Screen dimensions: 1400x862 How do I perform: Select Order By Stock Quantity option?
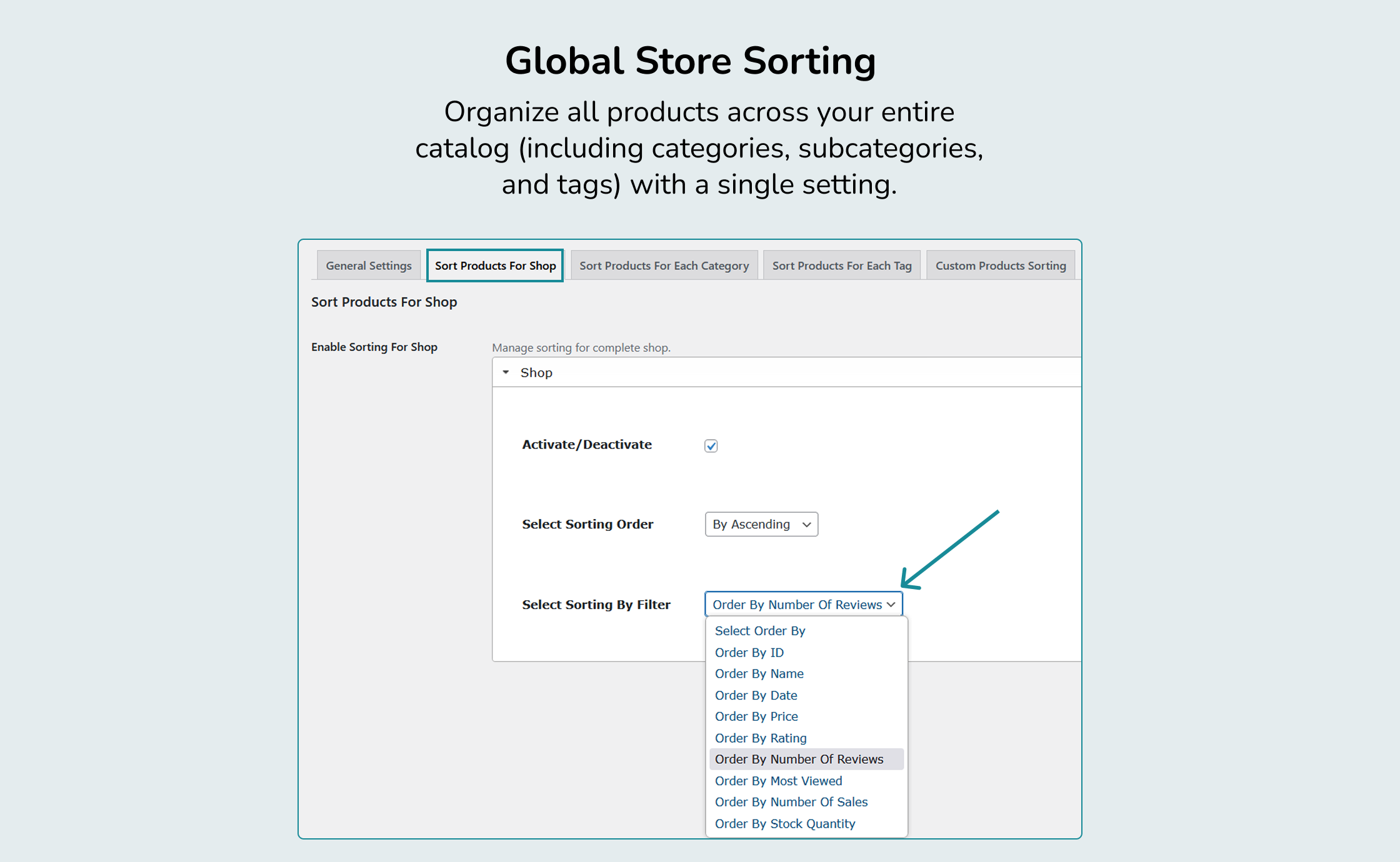(785, 823)
